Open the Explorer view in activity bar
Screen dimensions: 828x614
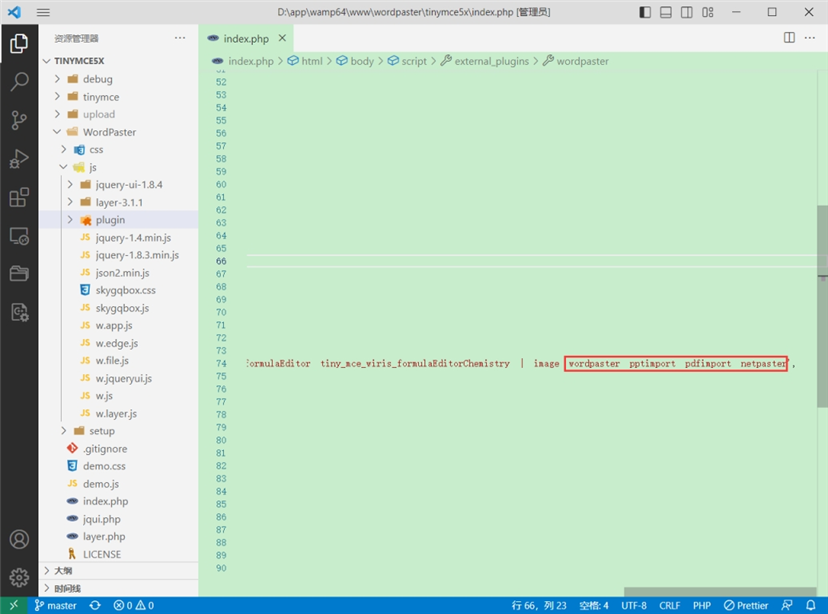point(19,43)
